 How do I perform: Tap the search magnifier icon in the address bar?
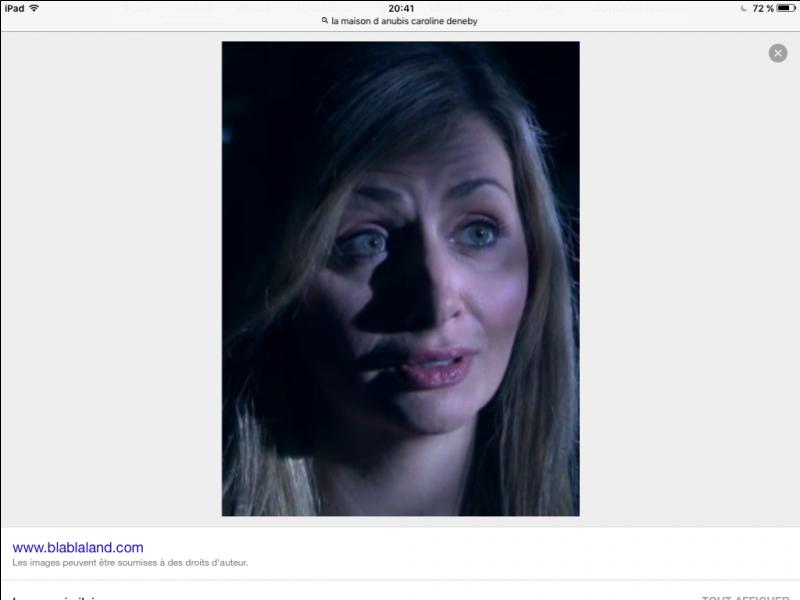[324, 20]
